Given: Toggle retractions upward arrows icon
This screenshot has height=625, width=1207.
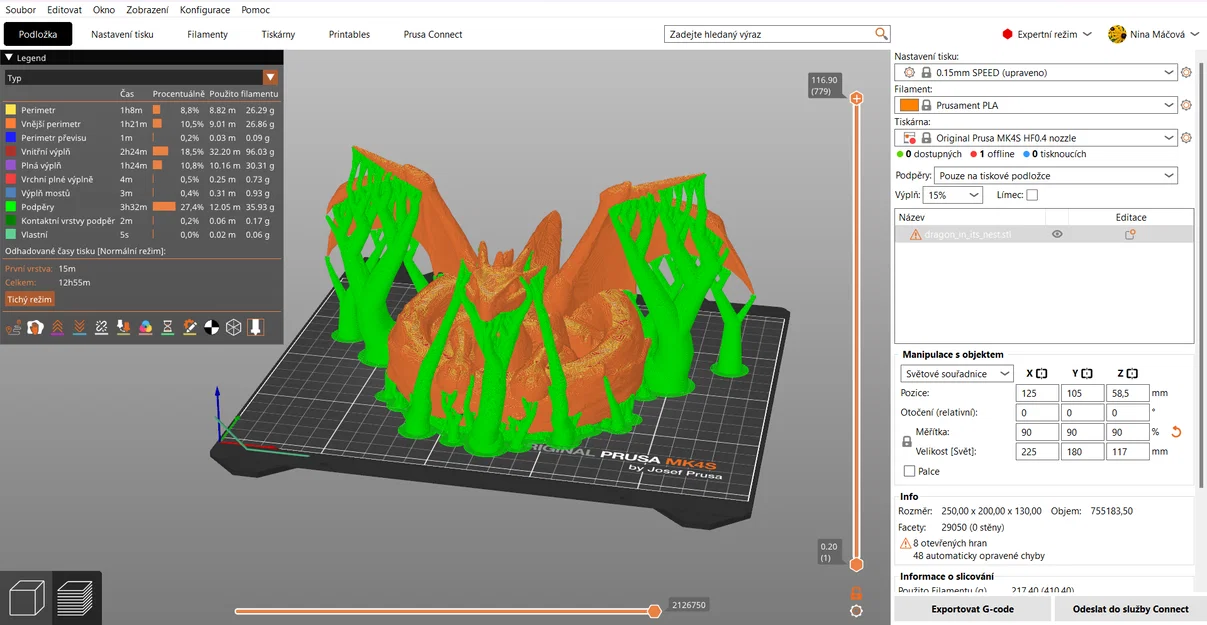Looking at the screenshot, I should click(57, 327).
